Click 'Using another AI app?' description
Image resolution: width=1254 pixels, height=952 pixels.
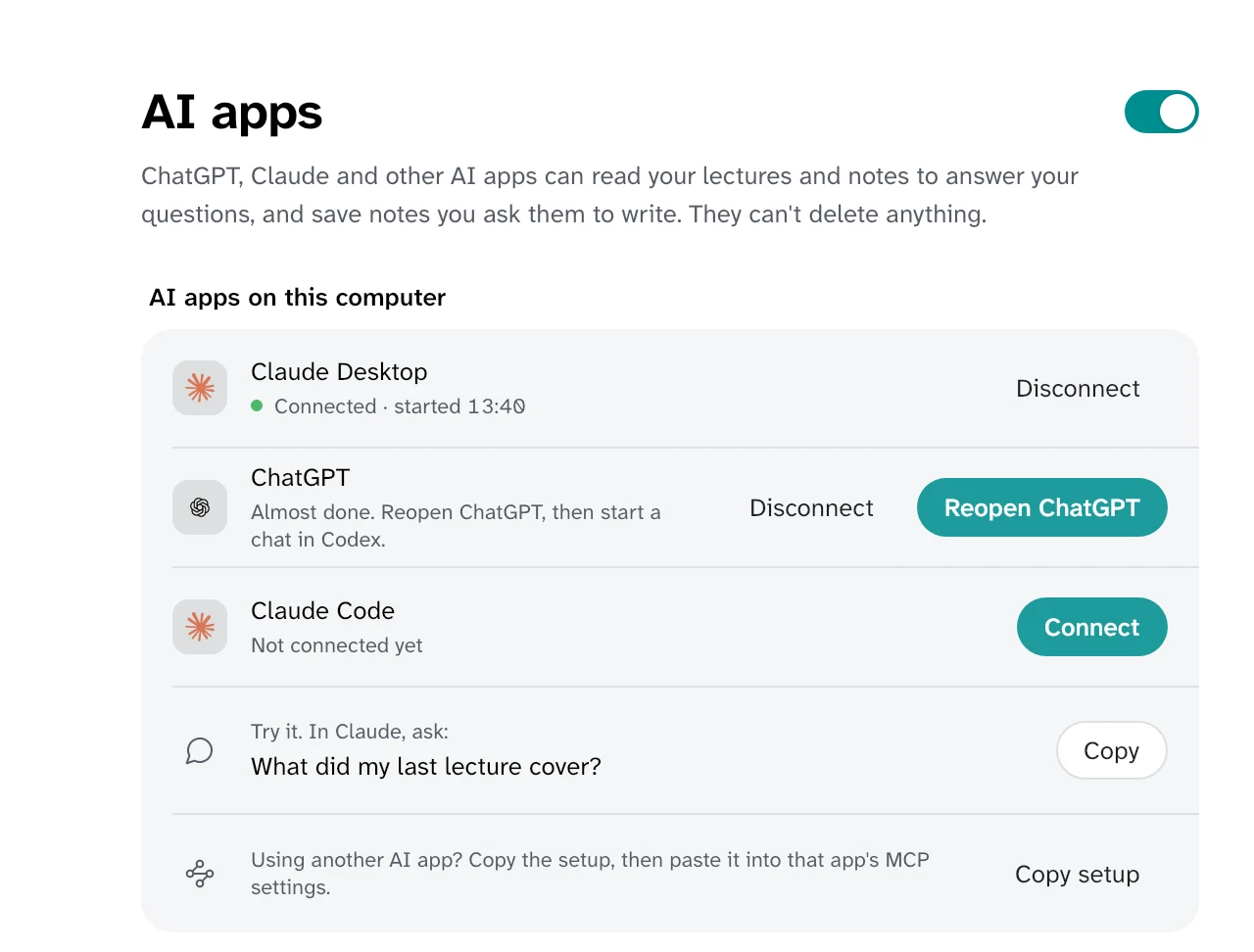(x=590, y=874)
